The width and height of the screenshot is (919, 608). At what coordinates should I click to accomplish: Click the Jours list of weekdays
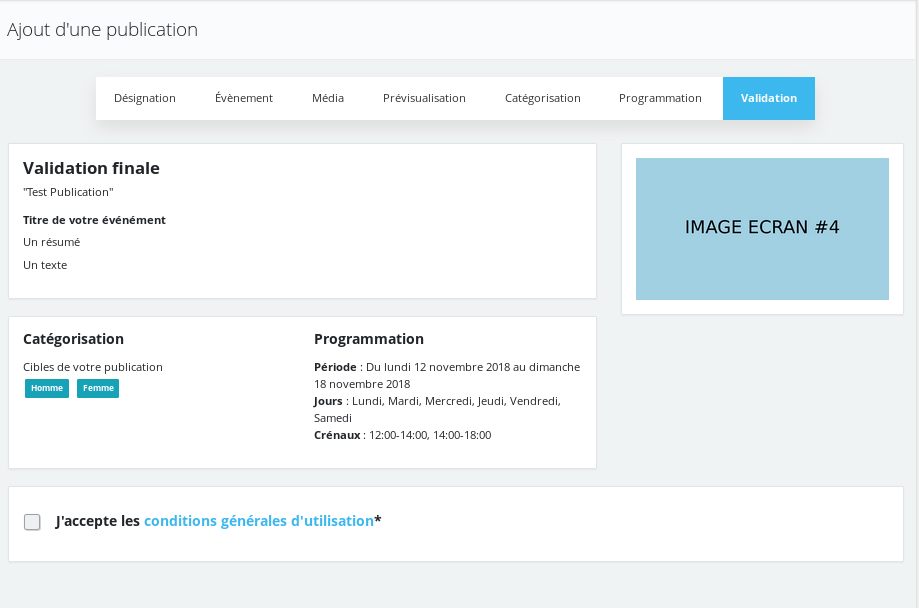pos(438,409)
